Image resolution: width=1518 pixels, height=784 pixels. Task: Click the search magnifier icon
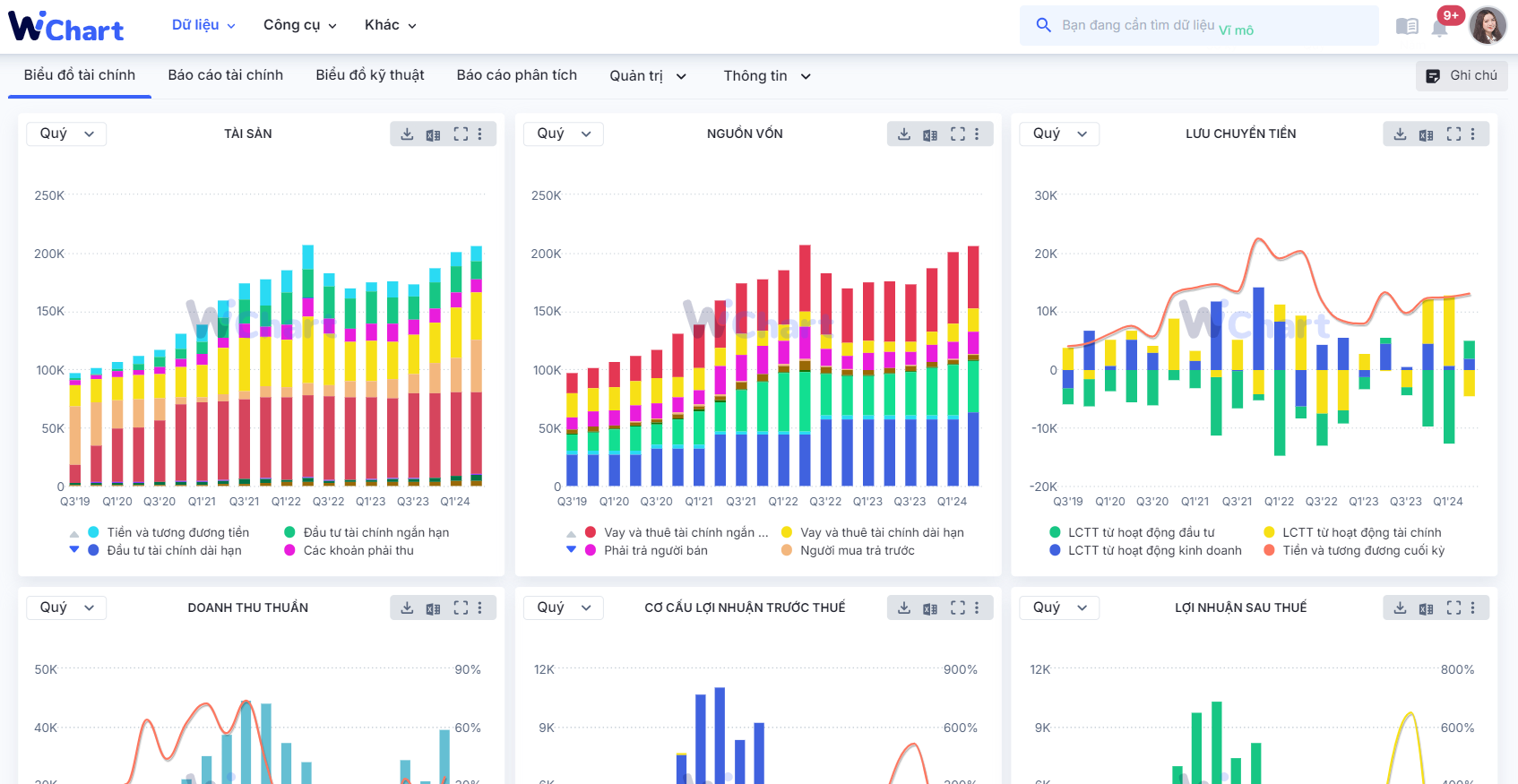(x=1043, y=25)
